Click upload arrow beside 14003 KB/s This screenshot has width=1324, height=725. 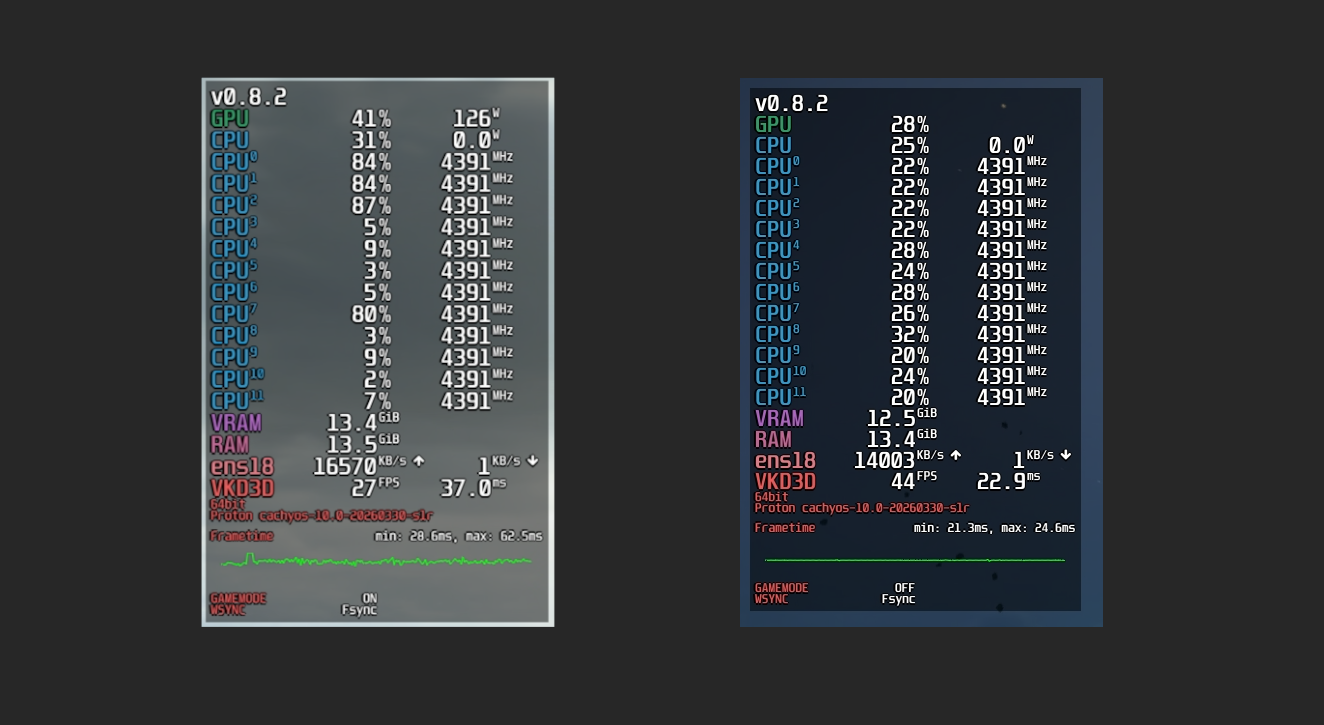click(x=956, y=454)
